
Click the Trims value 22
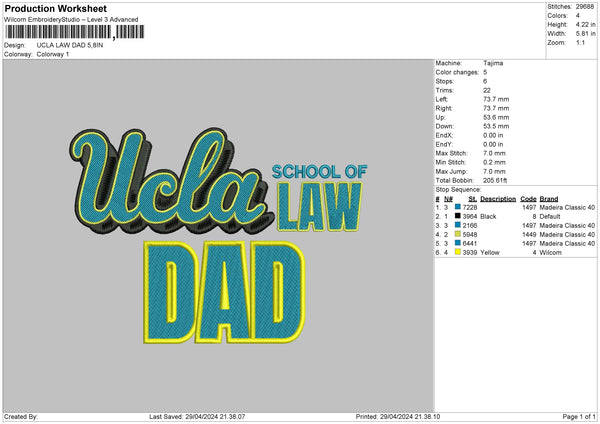pyautogui.click(x=487, y=90)
